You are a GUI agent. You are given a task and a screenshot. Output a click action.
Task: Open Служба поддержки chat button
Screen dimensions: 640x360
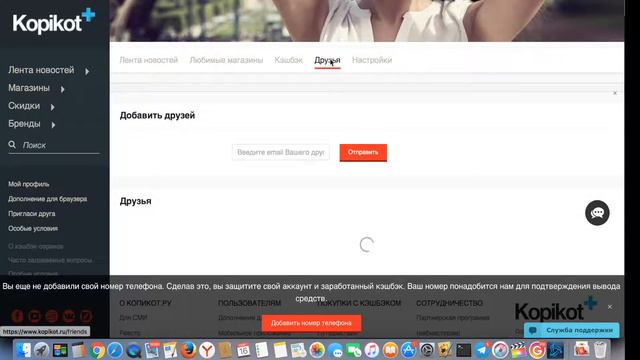571,330
